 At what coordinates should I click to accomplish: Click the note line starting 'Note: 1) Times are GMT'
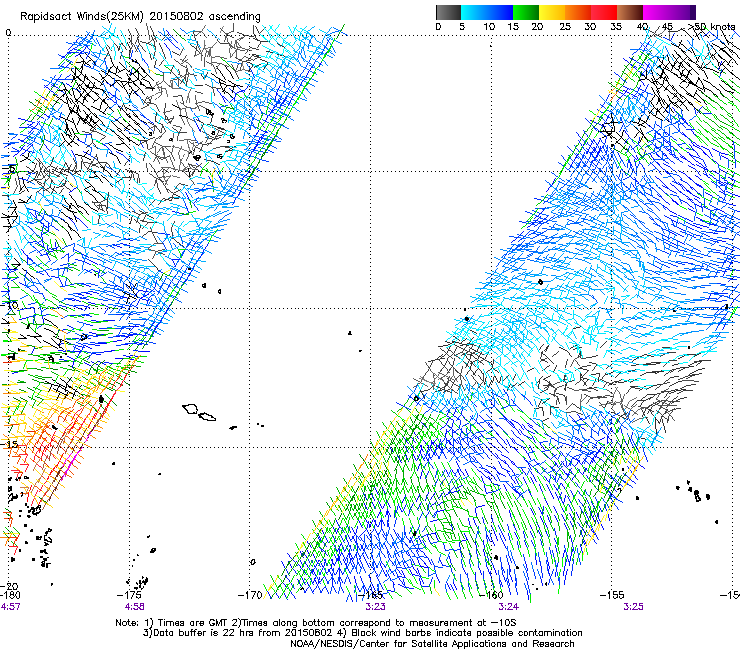[316, 623]
